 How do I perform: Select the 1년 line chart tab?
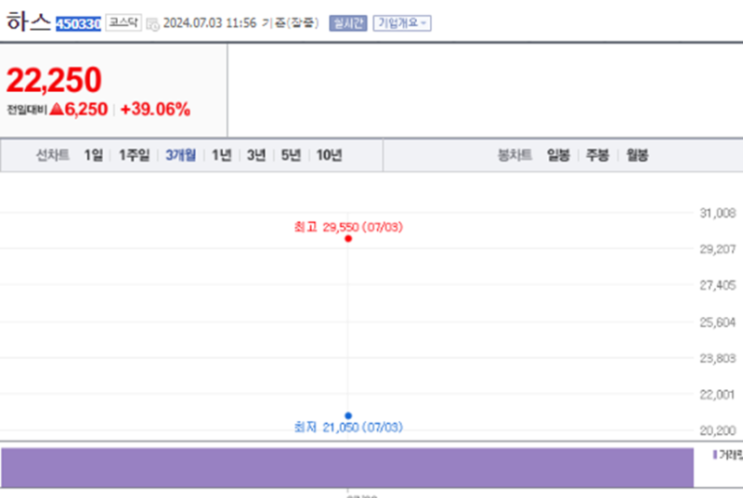[x=221, y=155]
